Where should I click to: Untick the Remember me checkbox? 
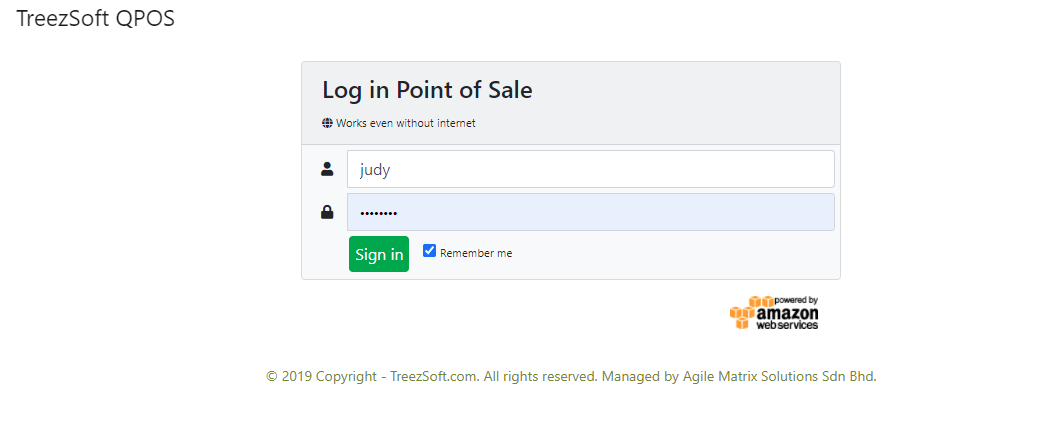coord(430,251)
